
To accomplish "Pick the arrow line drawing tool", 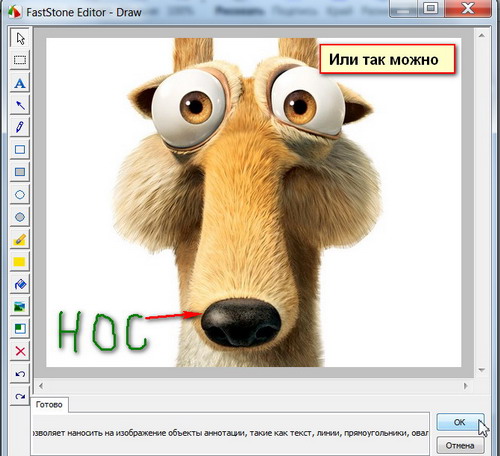I will 20,105.
